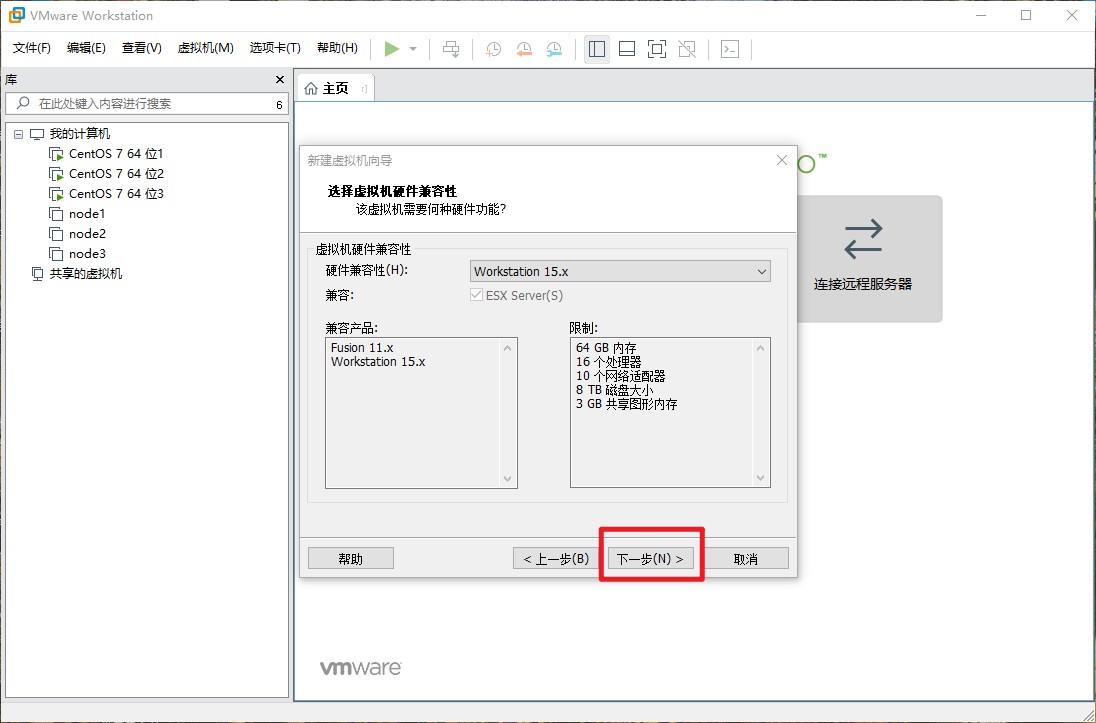Select node2 in the library
1096x723 pixels.
click(87, 234)
